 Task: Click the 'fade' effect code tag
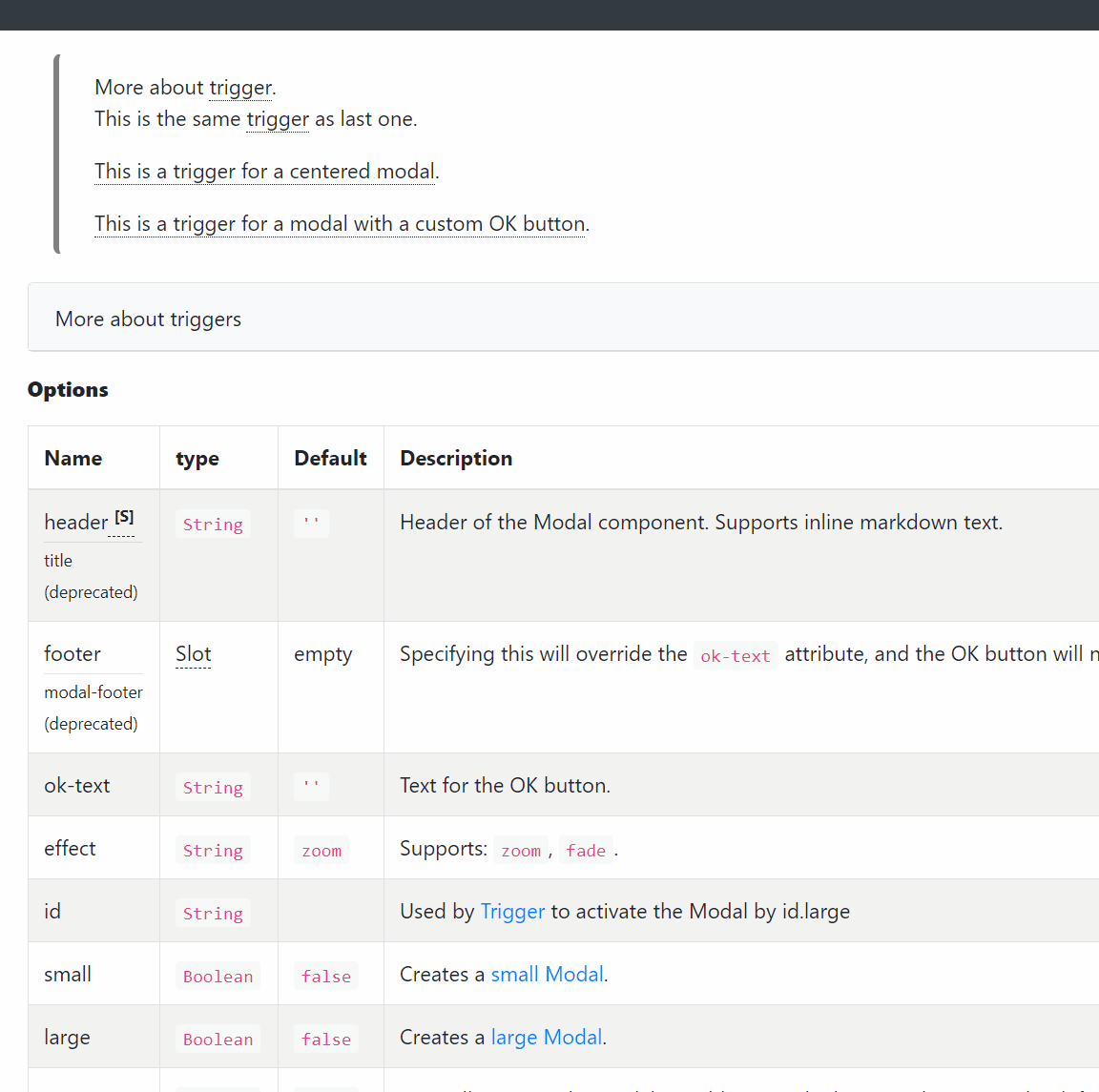pos(585,850)
